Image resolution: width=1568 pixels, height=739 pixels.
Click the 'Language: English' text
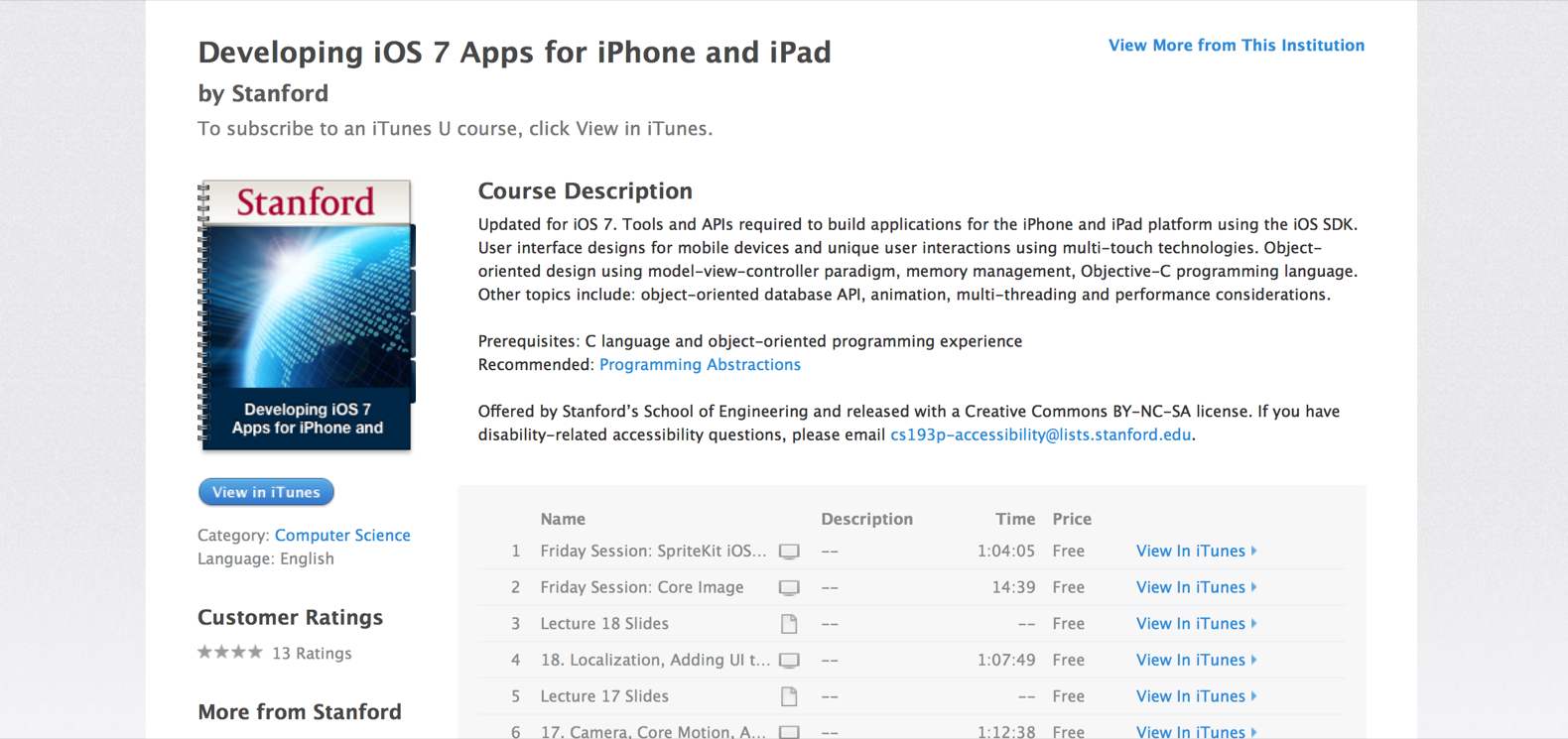[266, 558]
